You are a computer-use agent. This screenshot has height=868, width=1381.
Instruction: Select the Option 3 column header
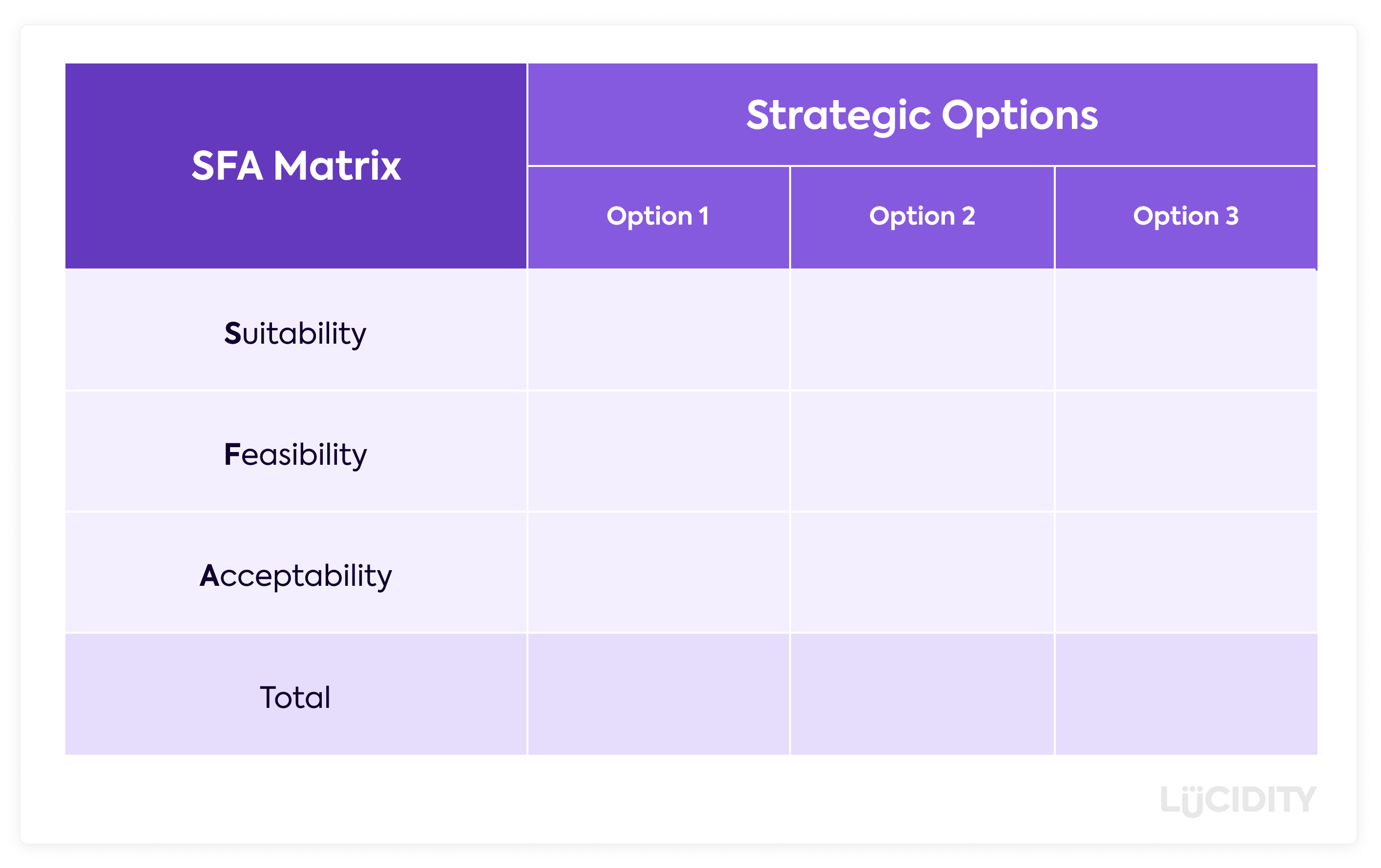point(1186,217)
